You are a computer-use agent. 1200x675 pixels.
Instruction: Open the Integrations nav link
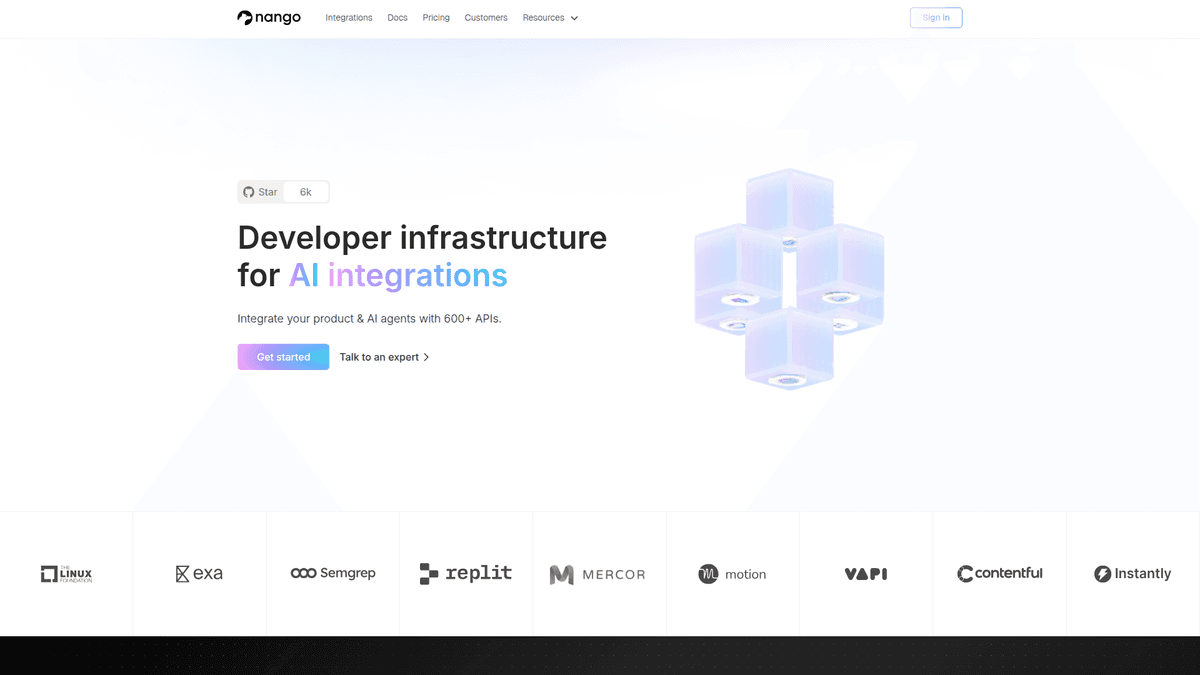[349, 18]
